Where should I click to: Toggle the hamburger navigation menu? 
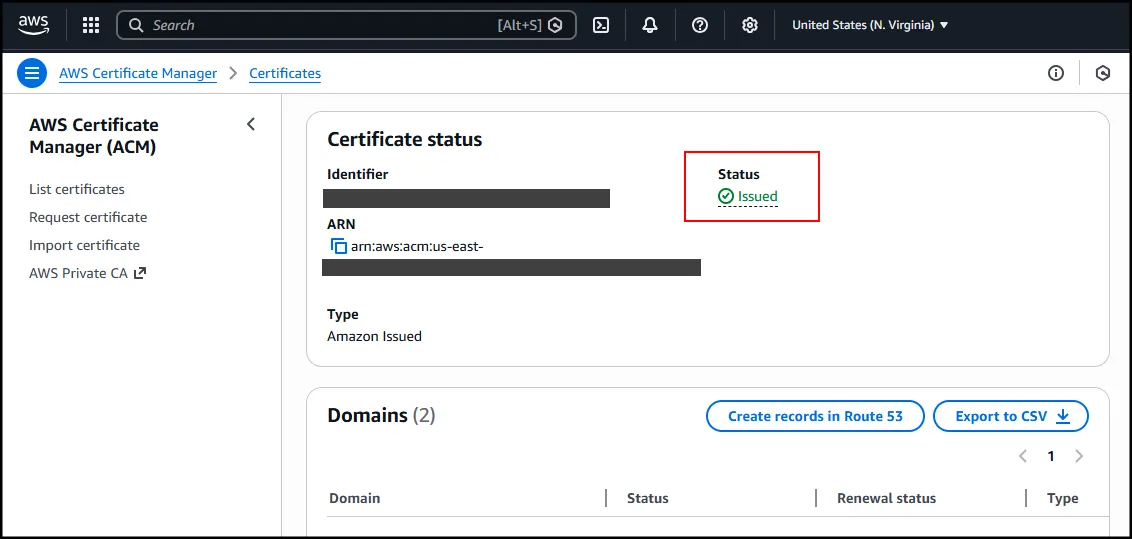[x=32, y=73]
